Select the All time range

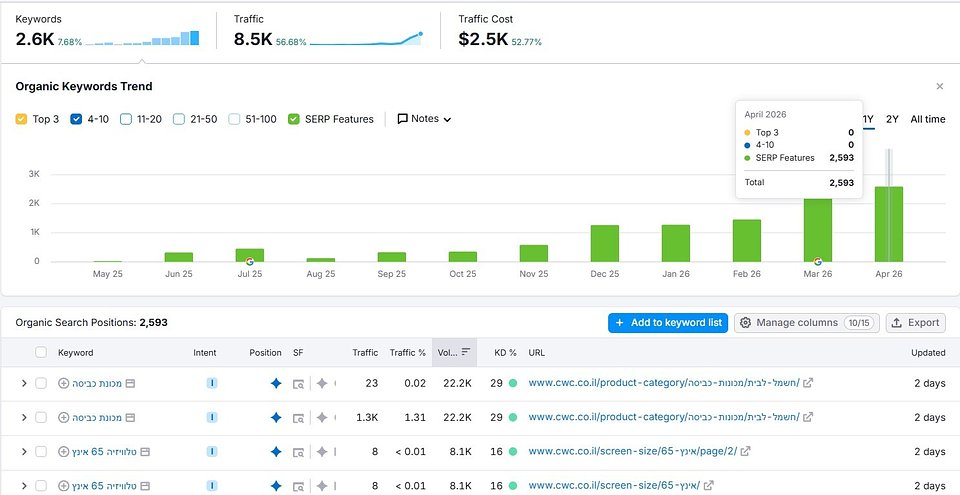point(927,119)
